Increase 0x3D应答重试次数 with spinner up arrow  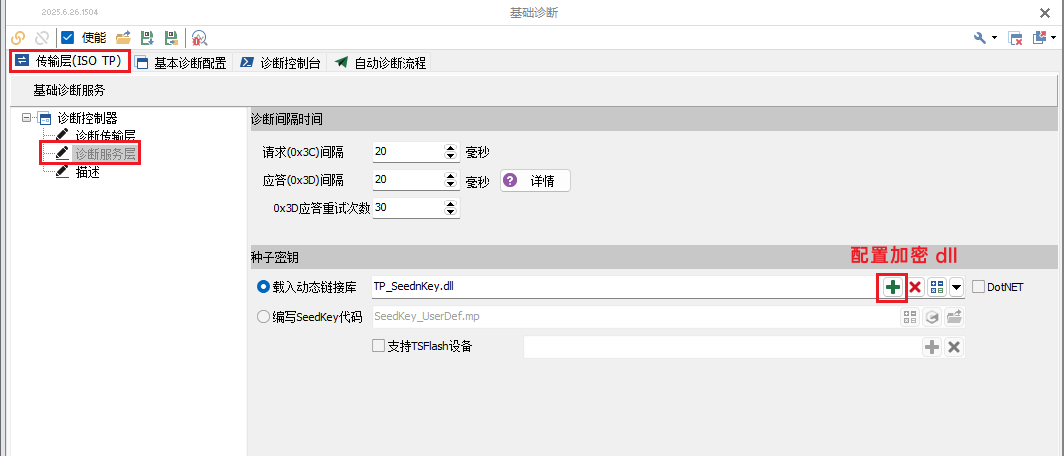coord(450,204)
